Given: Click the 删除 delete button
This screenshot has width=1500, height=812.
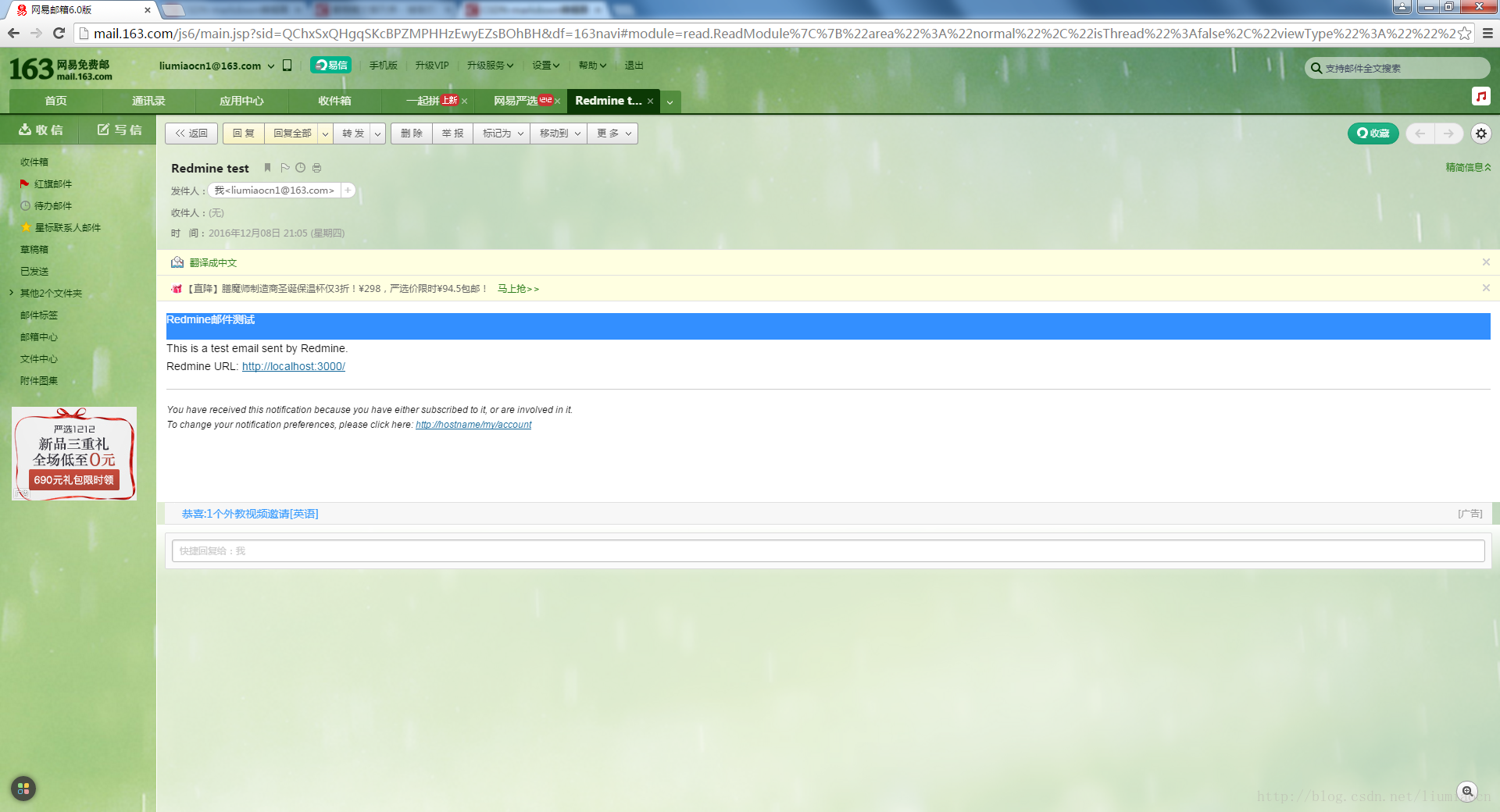Looking at the screenshot, I should (x=412, y=134).
